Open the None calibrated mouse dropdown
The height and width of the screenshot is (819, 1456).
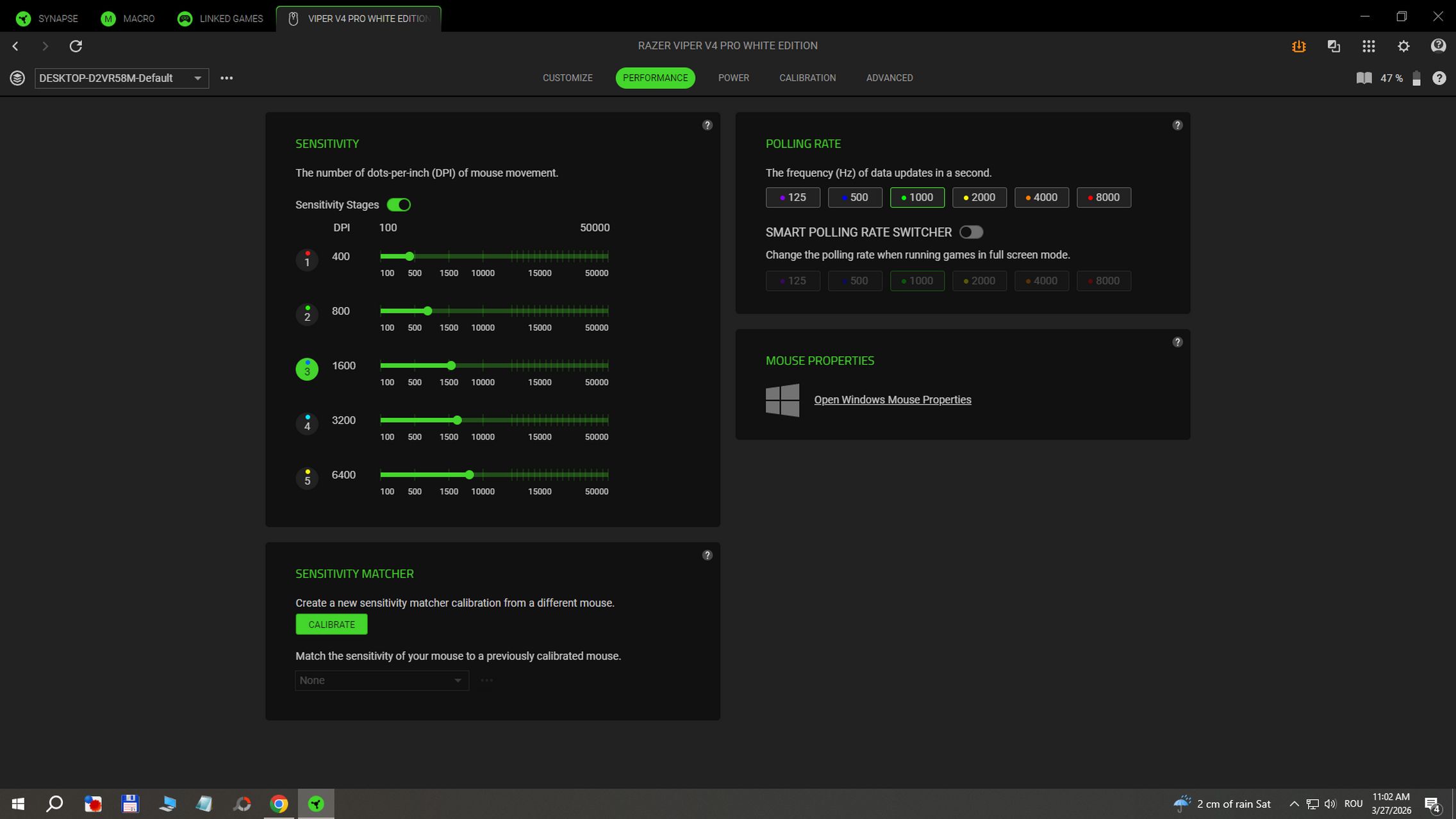tap(381, 681)
